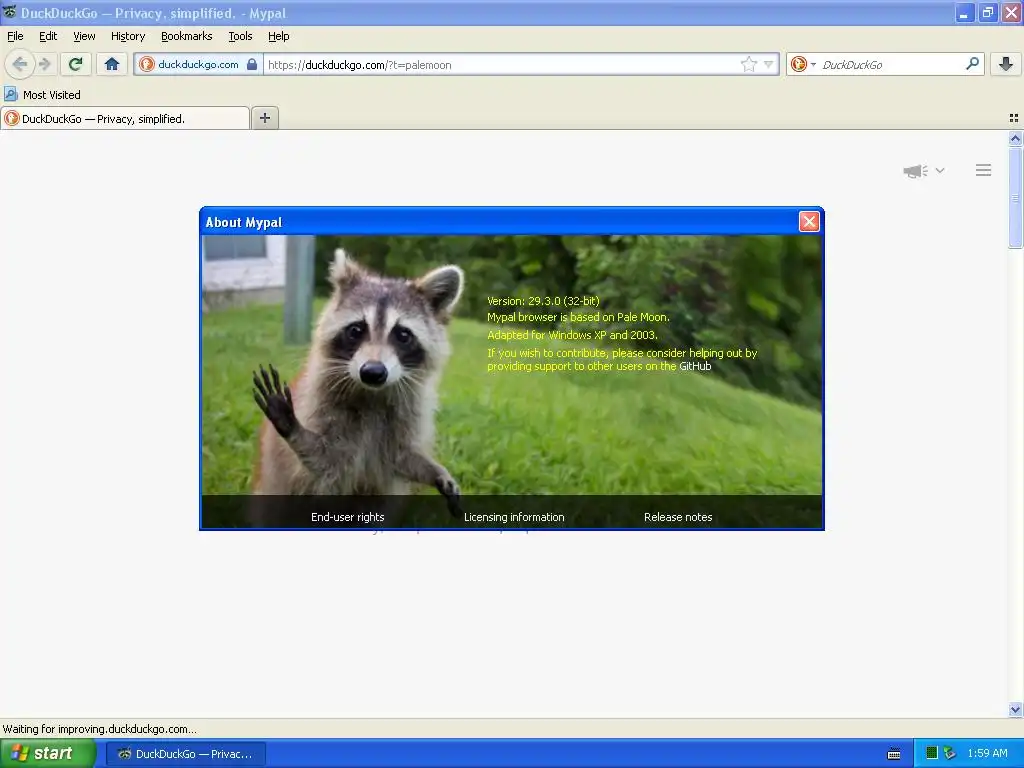Screen dimensions: 1024x768
Task: Open End-user rights link
Action: point(347,517)
